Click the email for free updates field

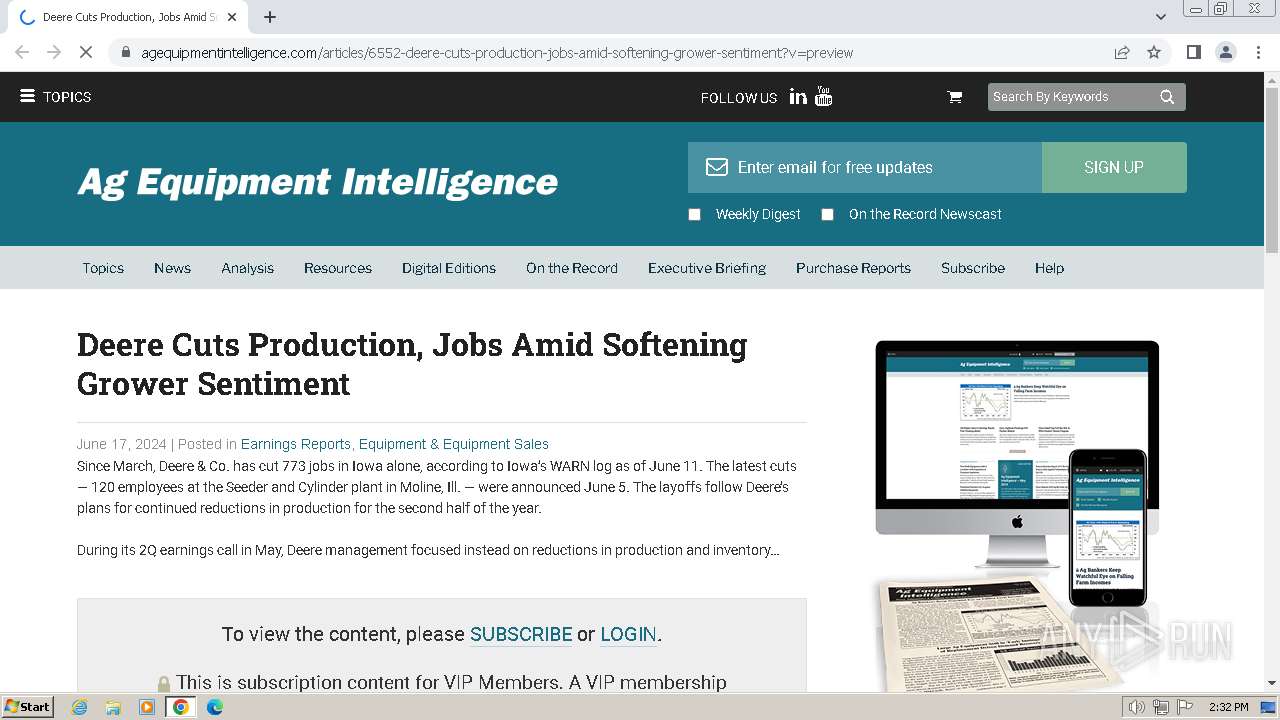tap(865, 167)
